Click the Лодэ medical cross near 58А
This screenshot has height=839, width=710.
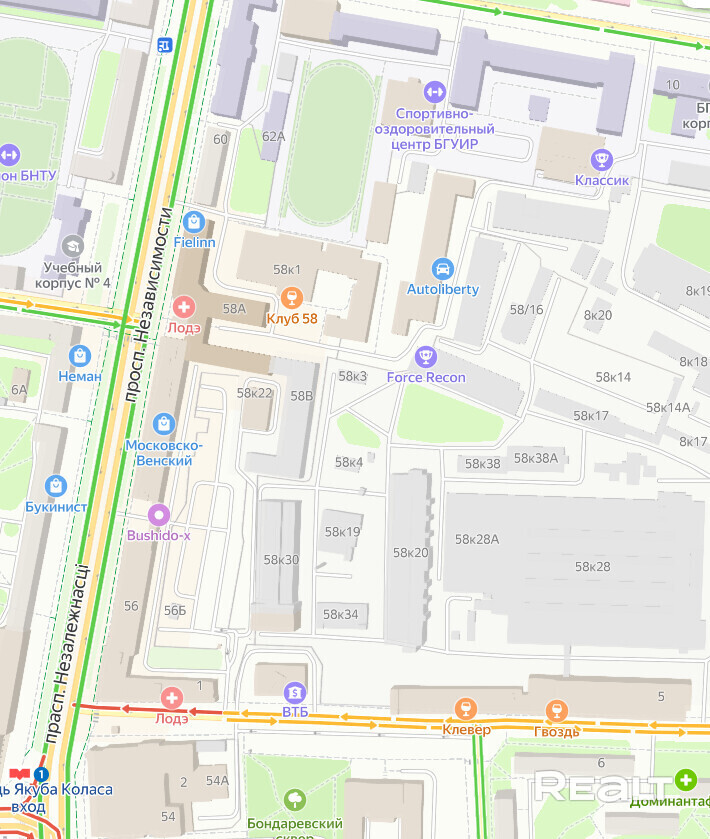point(184,307)
